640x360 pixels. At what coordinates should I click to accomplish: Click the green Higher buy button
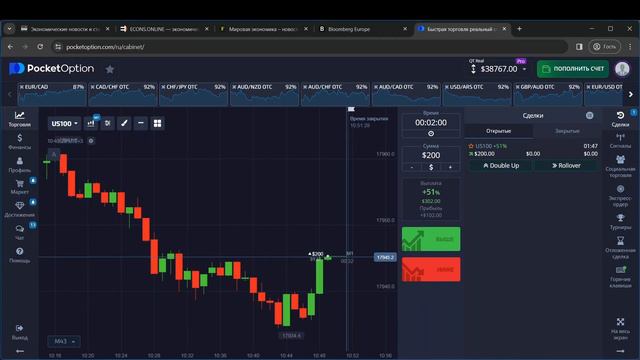tap(431, 239)
